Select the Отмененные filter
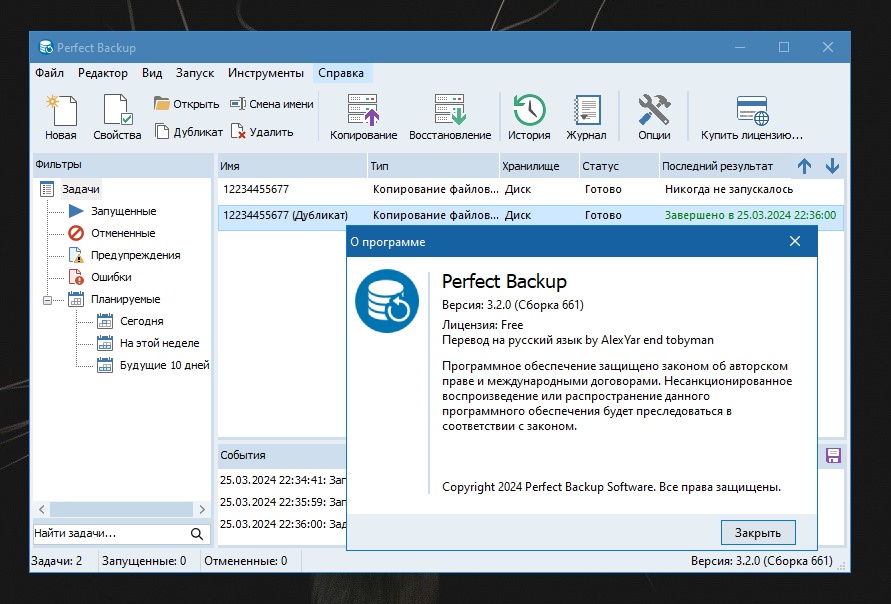The image size is (891, 604). click(123, 233)
